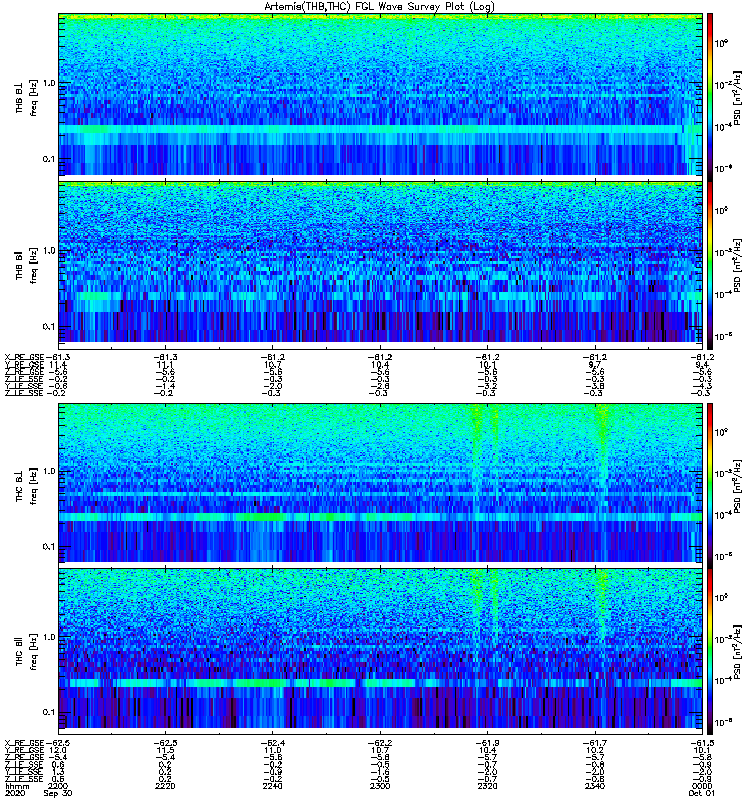
Task: Click the PSD [nT²/Hz] label of the THC B⊥ panel
Action: [737, 485]
